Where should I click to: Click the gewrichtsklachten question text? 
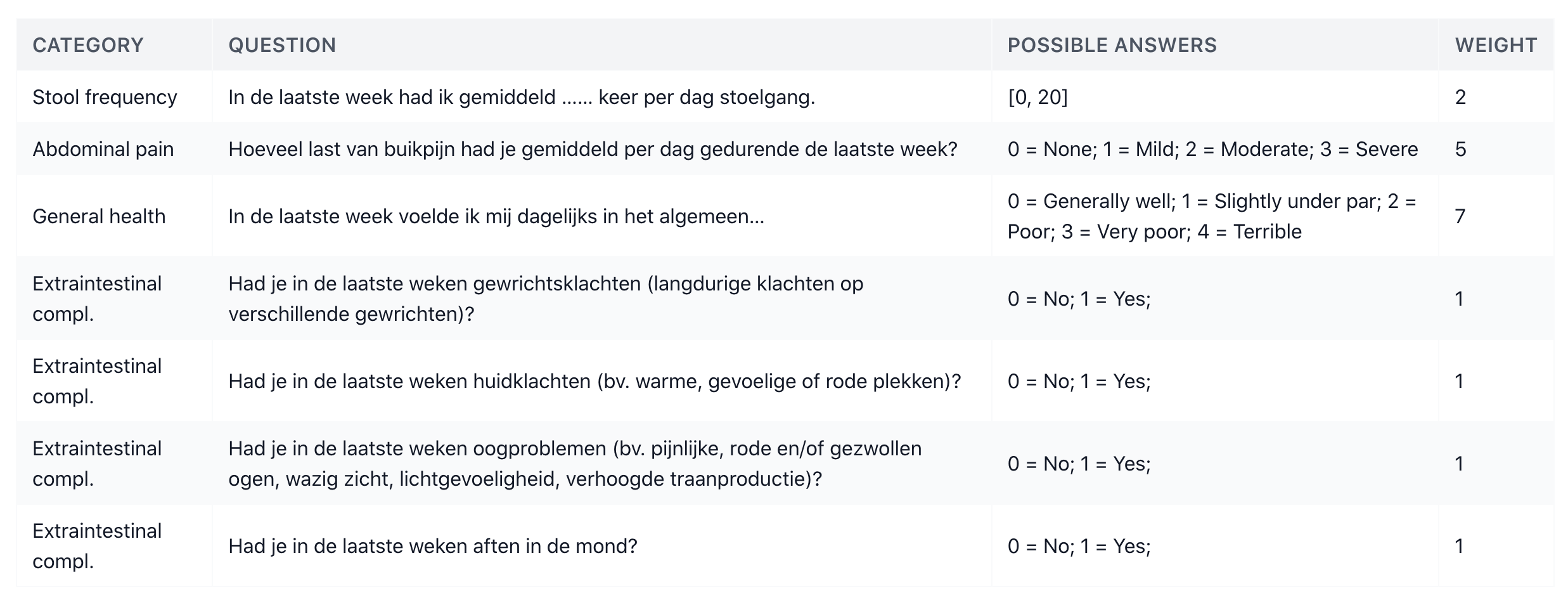(x=545, y=299)
